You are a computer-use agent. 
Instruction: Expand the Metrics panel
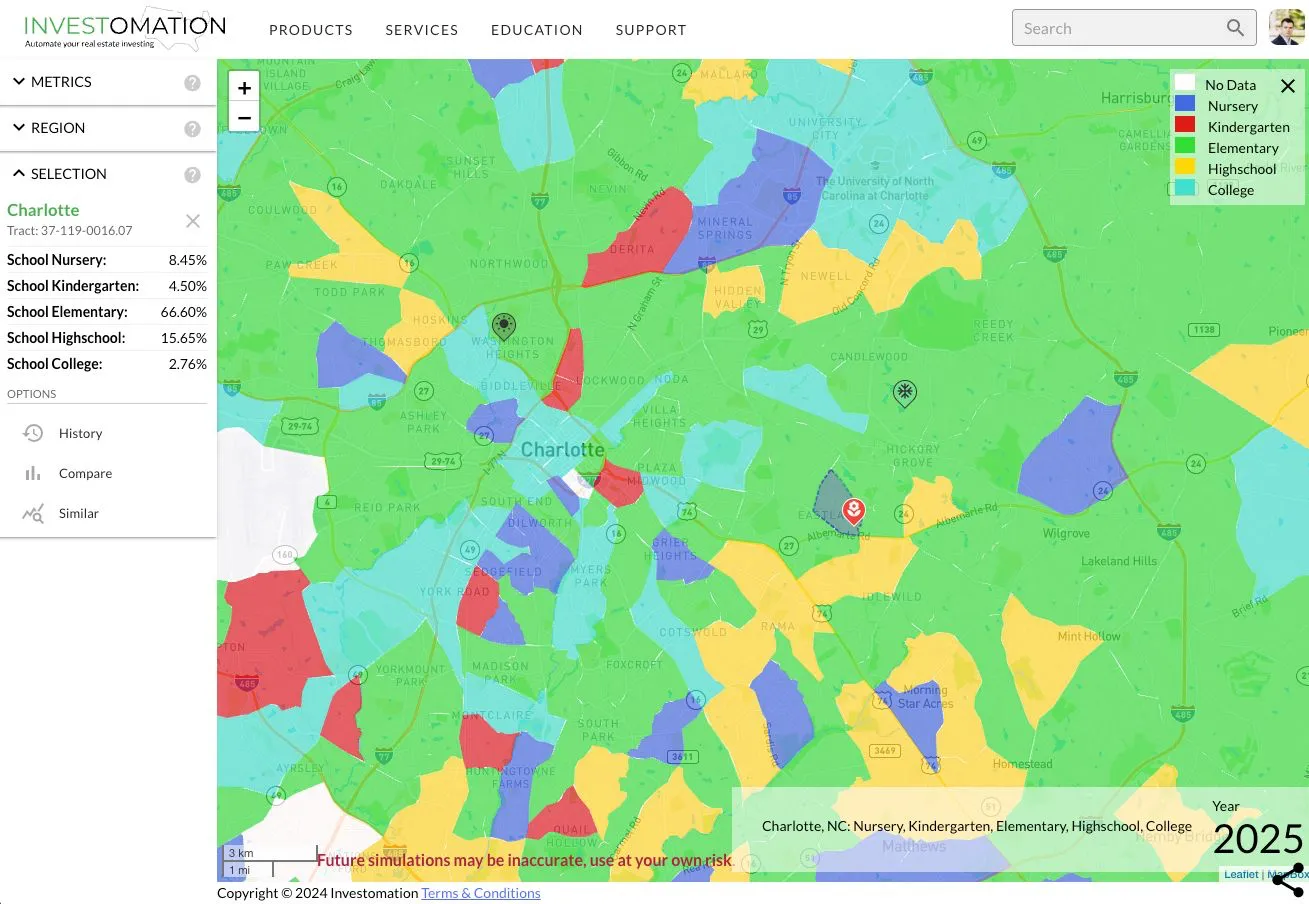pyautogui.click(x=108, y=82)
